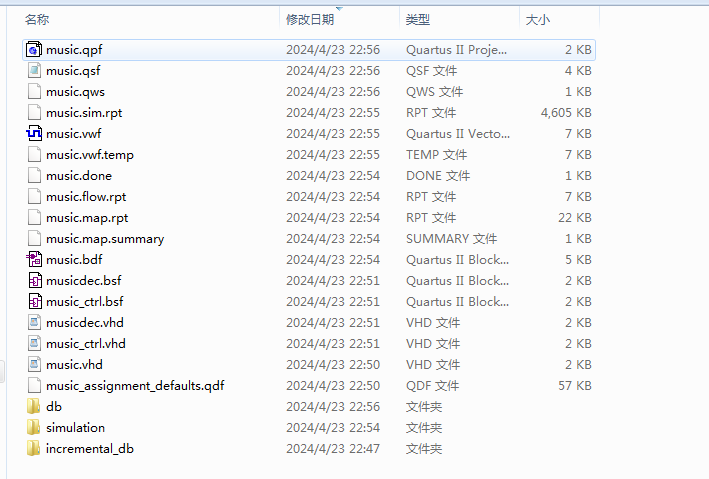Viewport: 709px width, 479px height.
Task: Select the file name music.sim.rpt
Action: (84, 113)
